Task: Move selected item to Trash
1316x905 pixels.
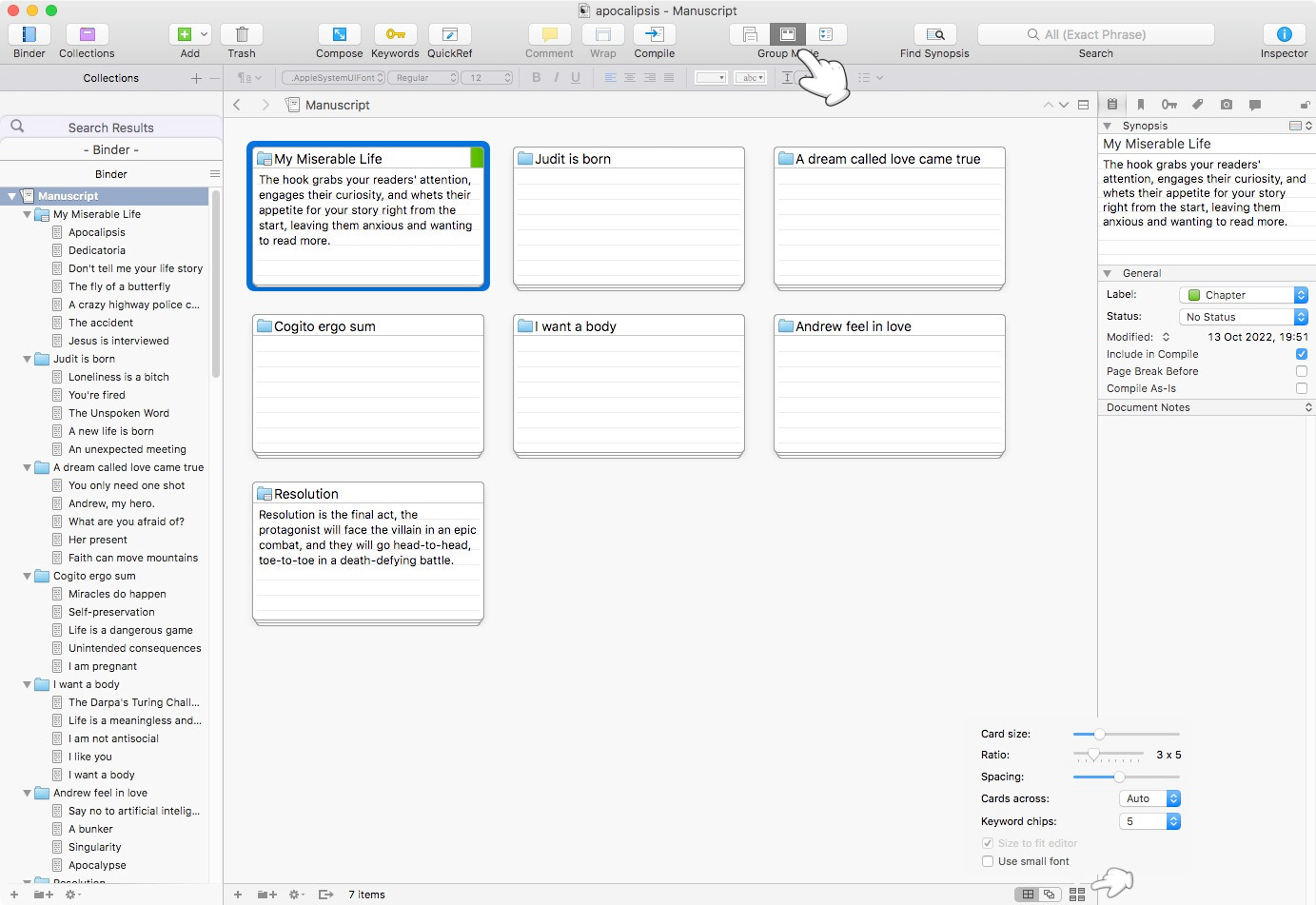Action: [242, 35]
